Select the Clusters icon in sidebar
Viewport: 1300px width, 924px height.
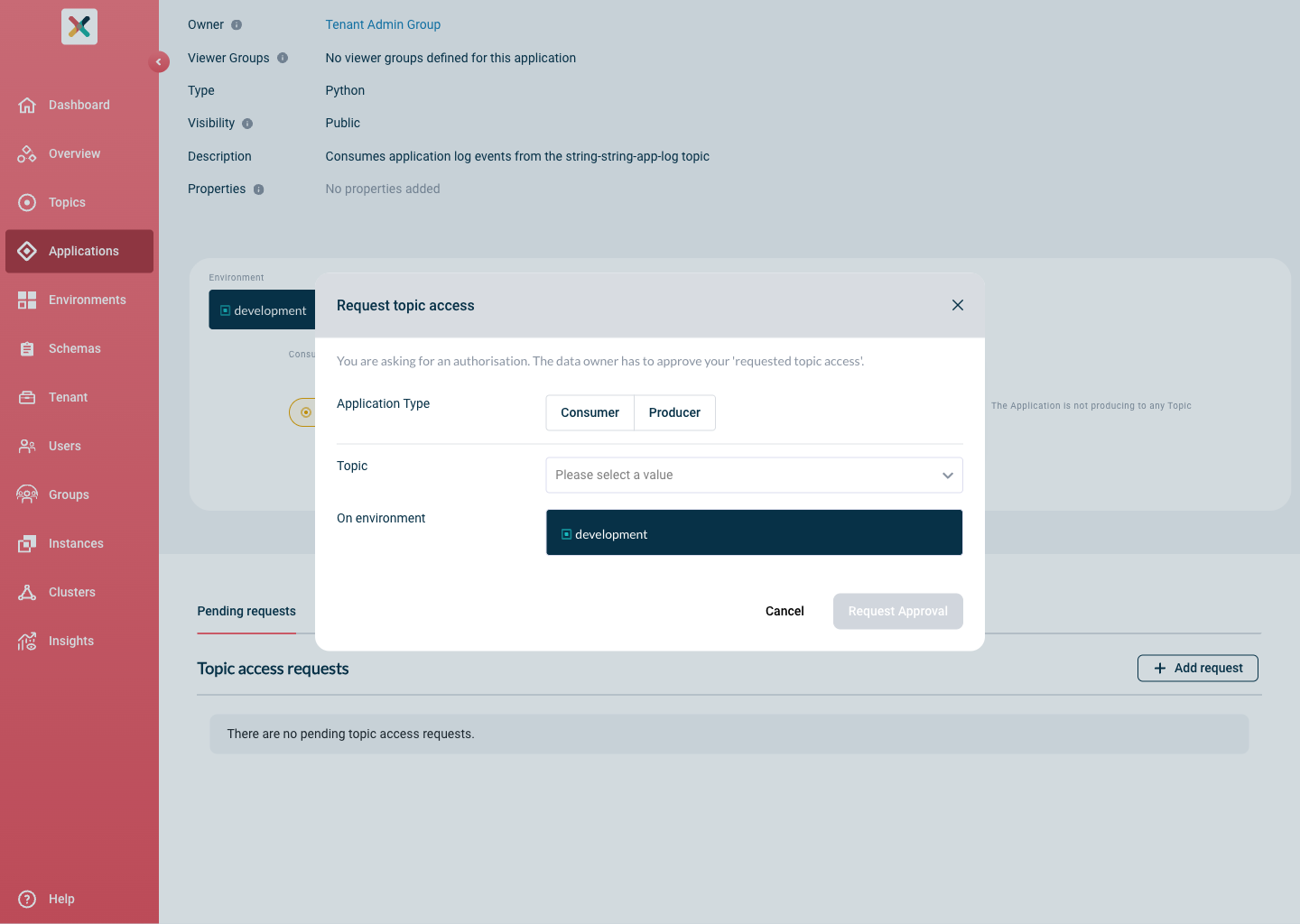(x=27, y=592)
